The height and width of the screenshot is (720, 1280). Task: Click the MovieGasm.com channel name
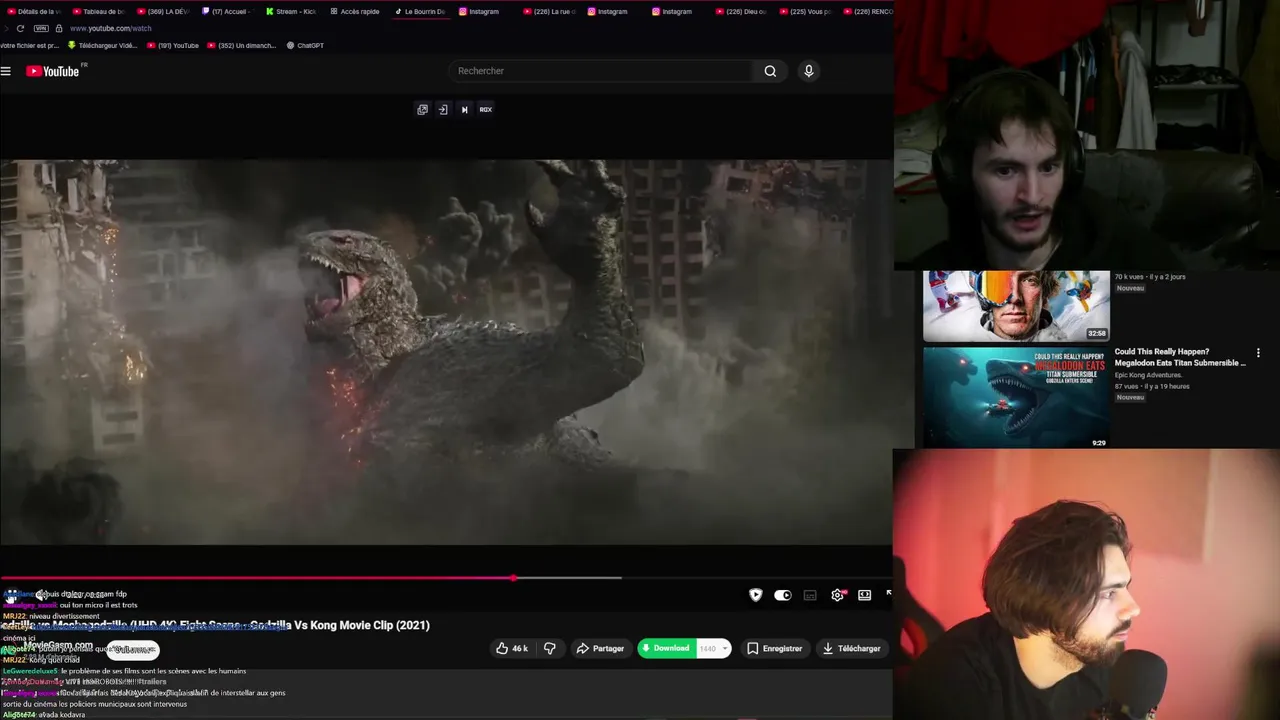[x=58, y=645]
